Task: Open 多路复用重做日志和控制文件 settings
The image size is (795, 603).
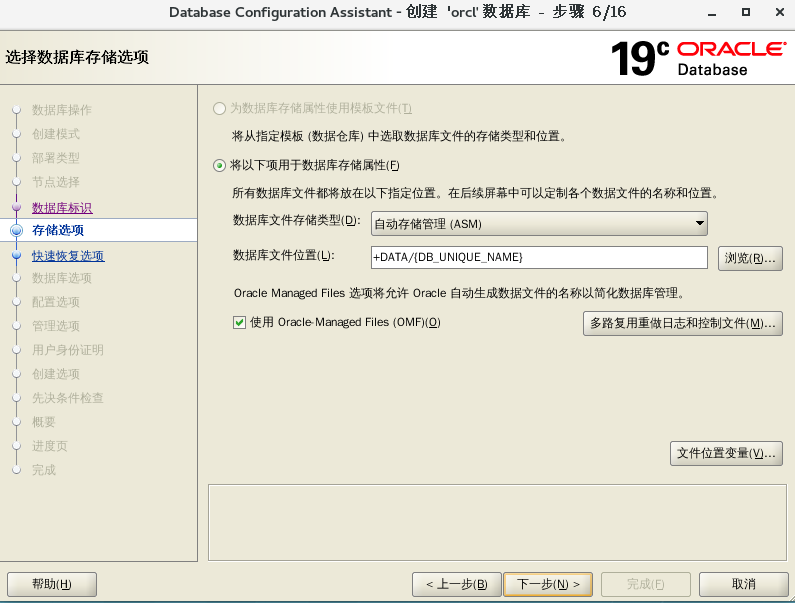Action: (682, 323)
